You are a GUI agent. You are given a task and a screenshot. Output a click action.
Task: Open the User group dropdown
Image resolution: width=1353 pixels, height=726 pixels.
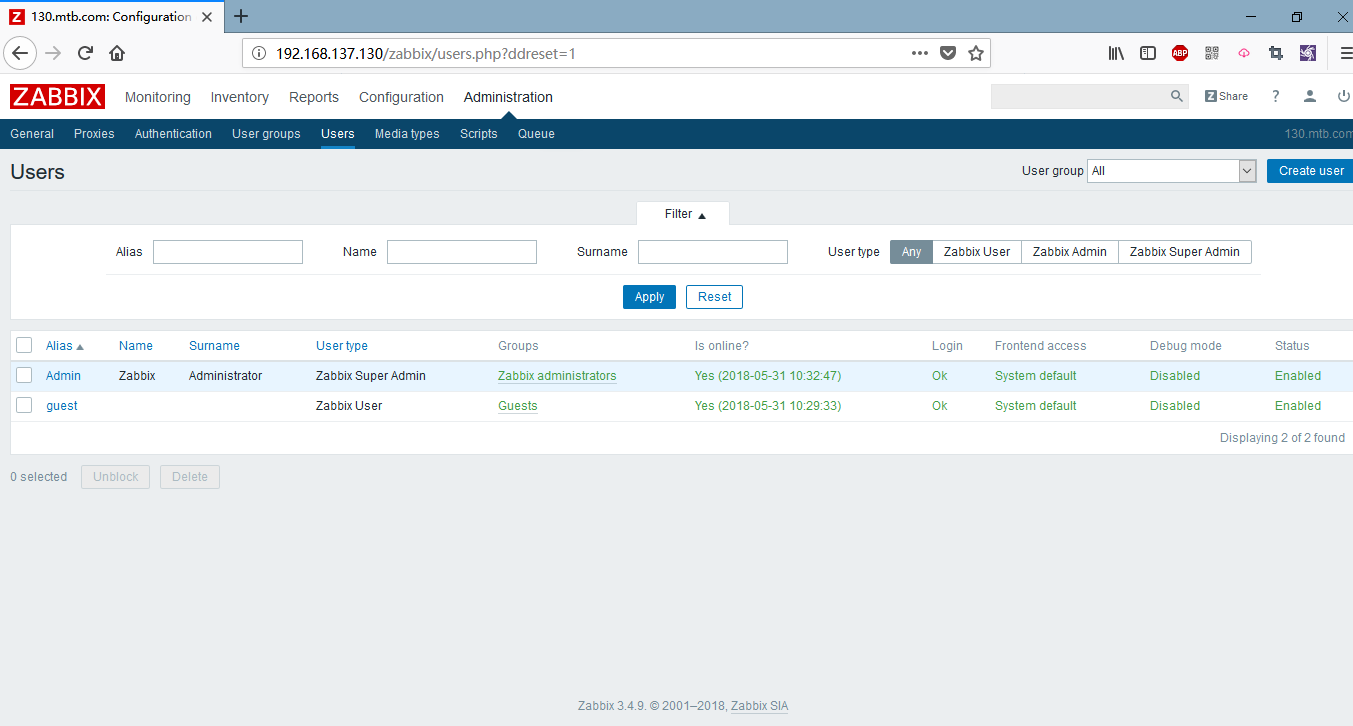1171,170
